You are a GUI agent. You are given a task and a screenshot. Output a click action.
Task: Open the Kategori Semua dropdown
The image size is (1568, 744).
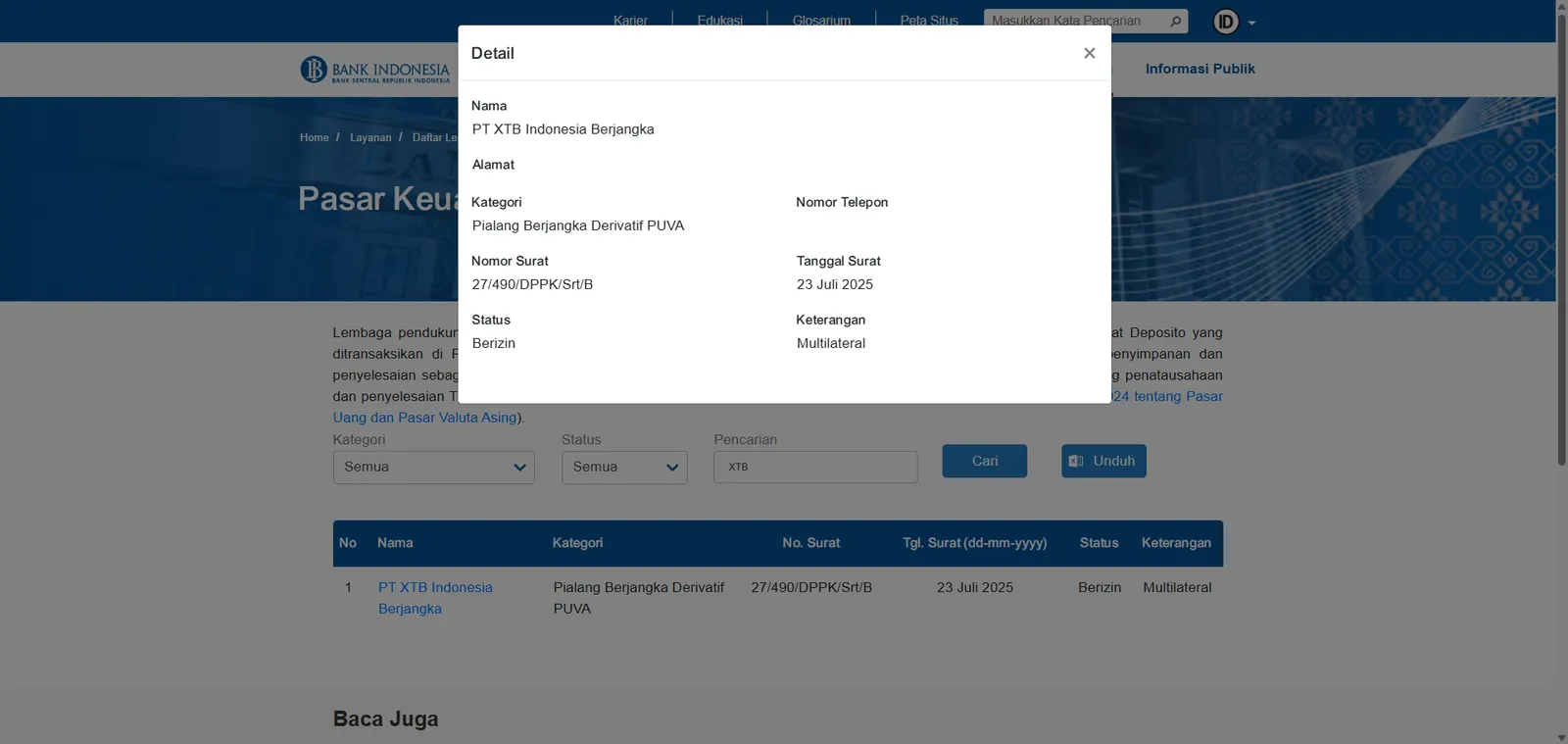433,468
